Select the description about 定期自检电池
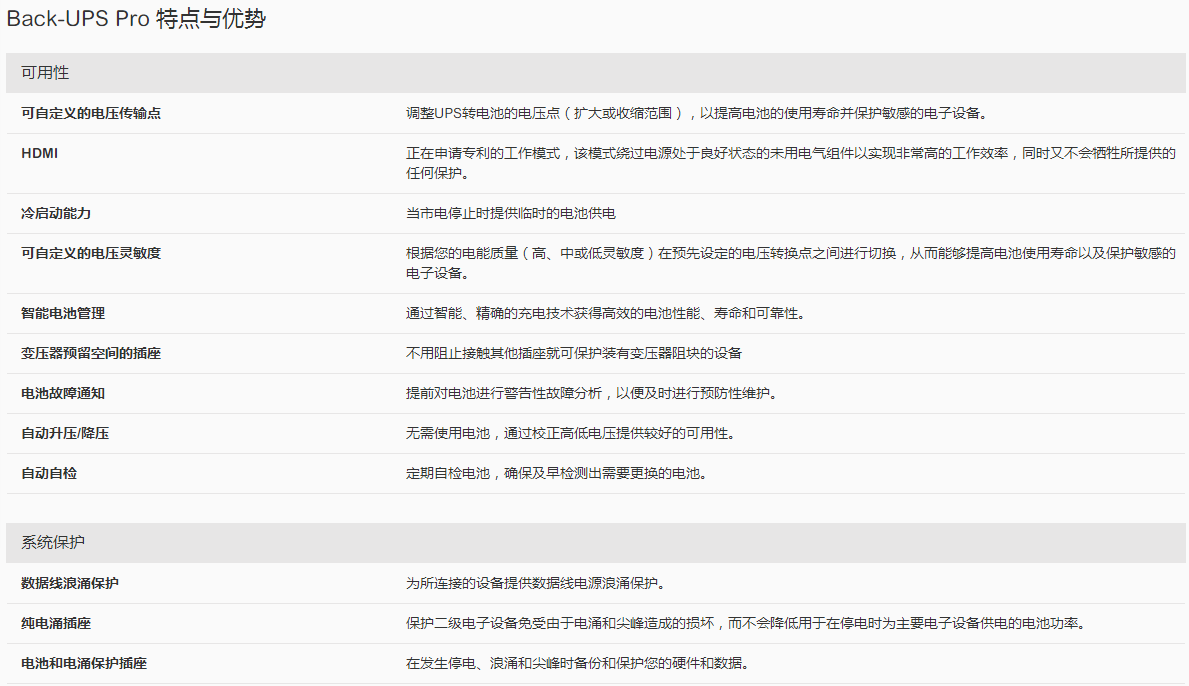Screen dimensions: 1189x686 [556, 473]
